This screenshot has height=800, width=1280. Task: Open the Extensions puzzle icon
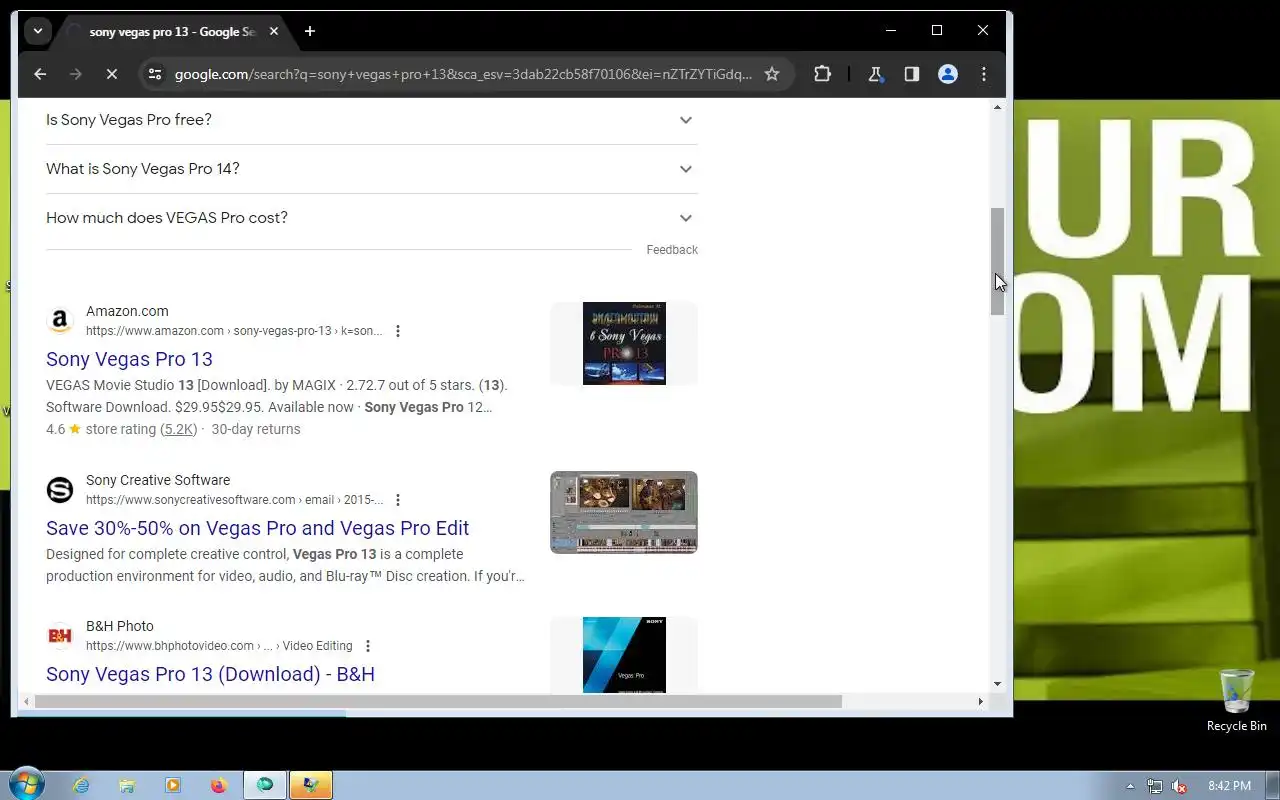pos(822,74)
